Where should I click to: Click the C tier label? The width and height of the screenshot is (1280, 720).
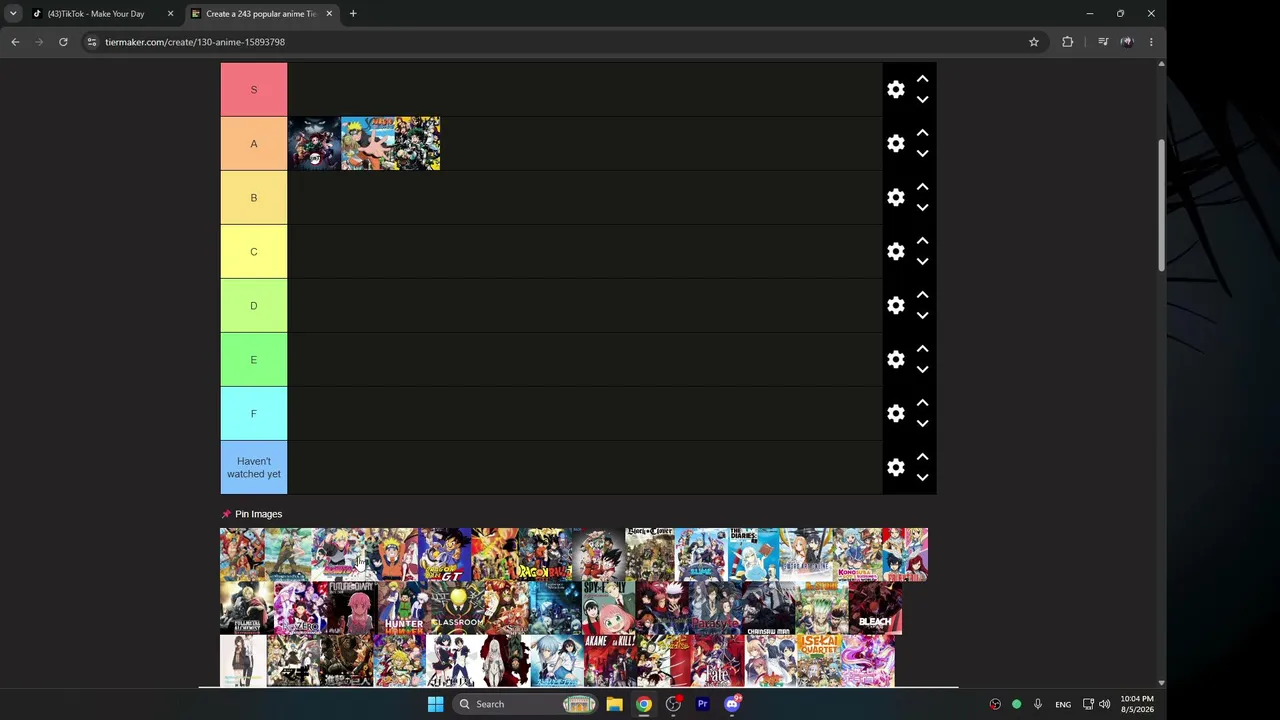(254, 252)
